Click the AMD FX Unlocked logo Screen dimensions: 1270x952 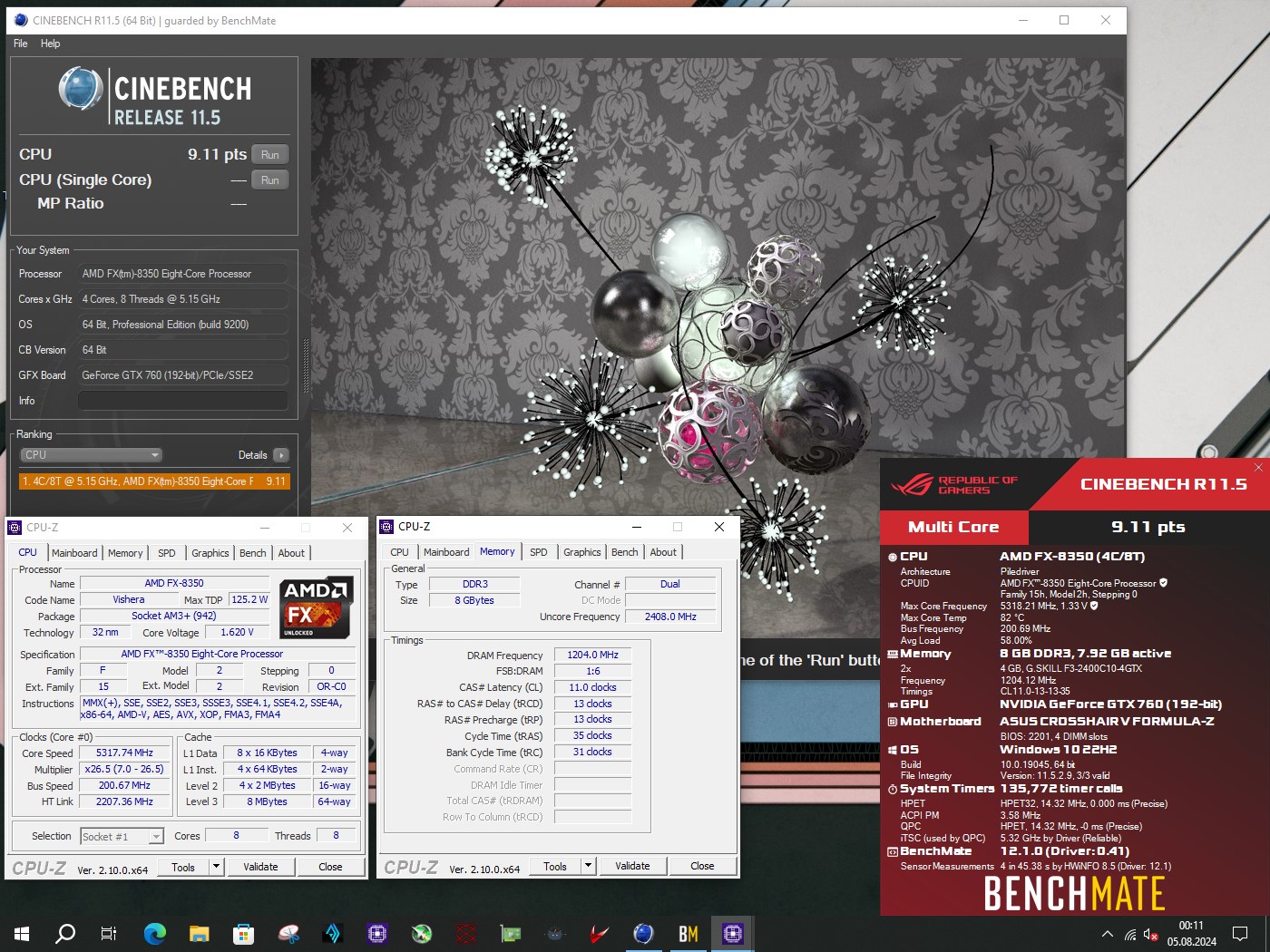[x=316, y=607]
